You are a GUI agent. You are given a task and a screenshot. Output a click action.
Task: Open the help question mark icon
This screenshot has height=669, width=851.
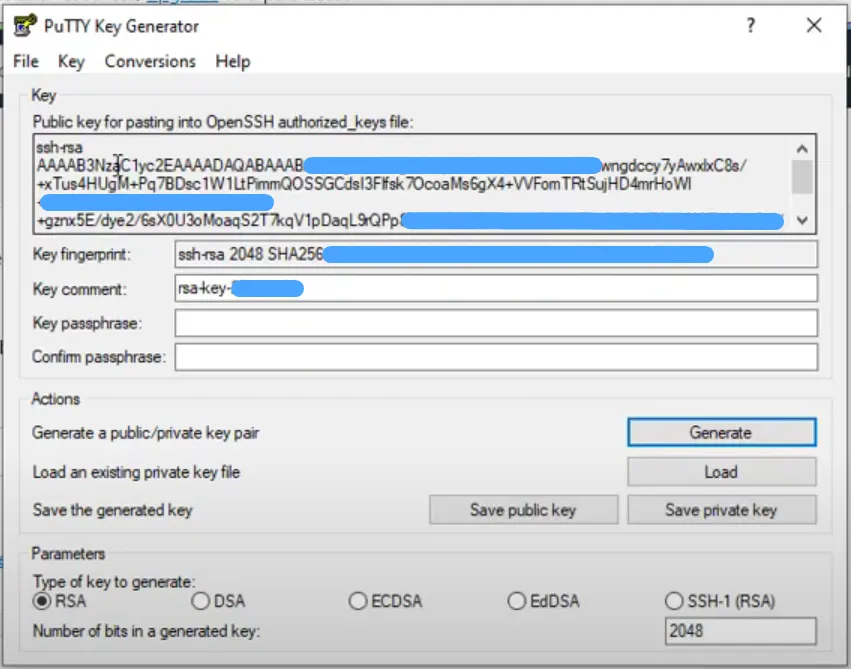coord(750,26)
